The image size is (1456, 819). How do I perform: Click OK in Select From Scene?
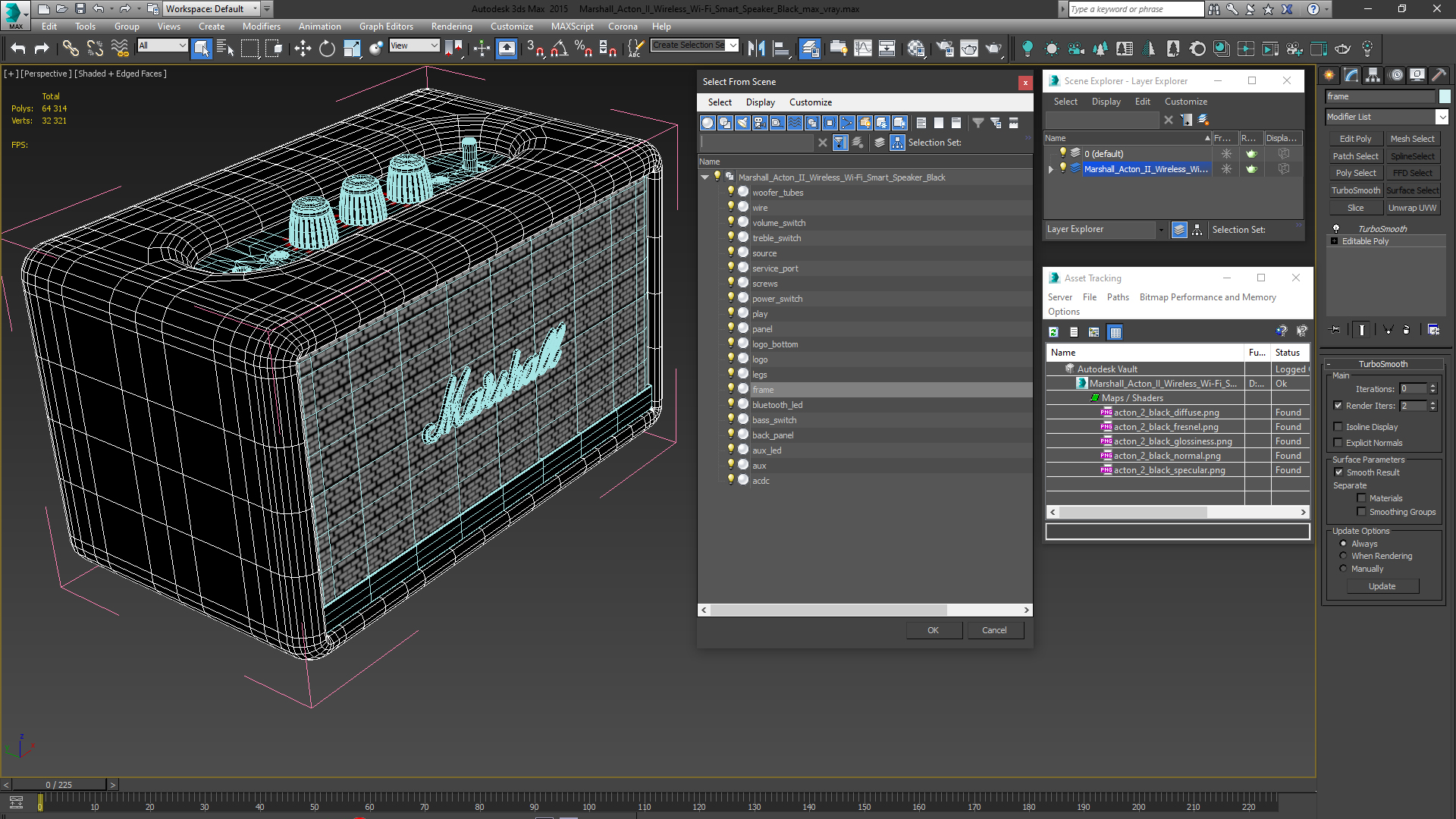(x=933, y=630)
